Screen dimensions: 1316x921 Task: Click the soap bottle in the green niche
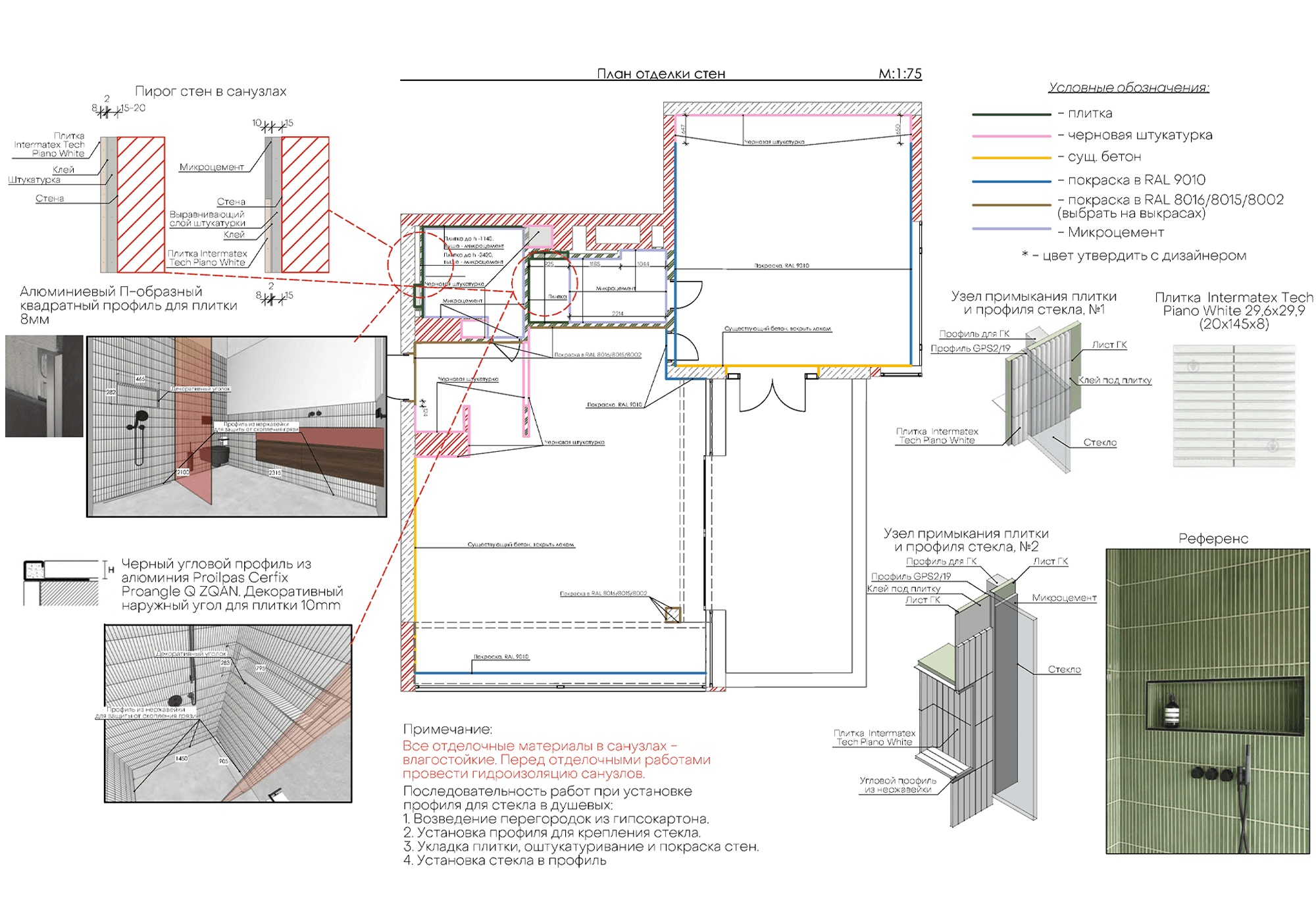[x=1171, y=712]
